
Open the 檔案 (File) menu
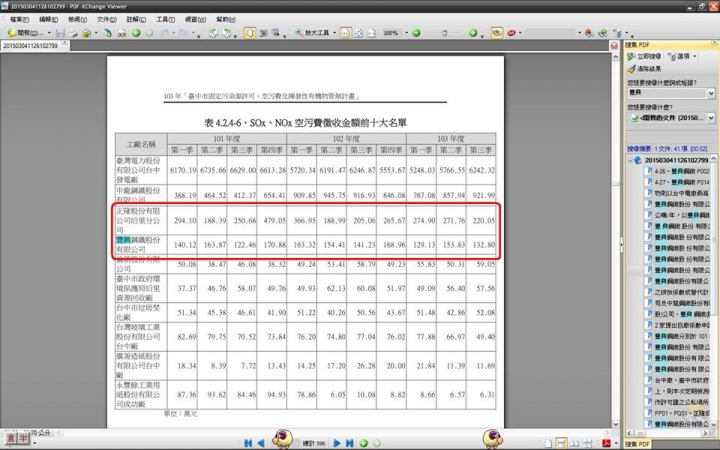coord(19,19)
